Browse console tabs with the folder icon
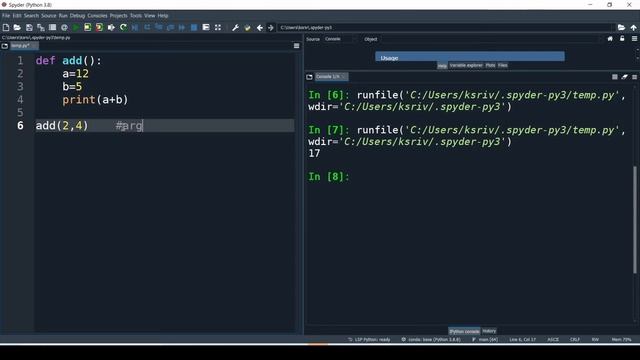 309,77
